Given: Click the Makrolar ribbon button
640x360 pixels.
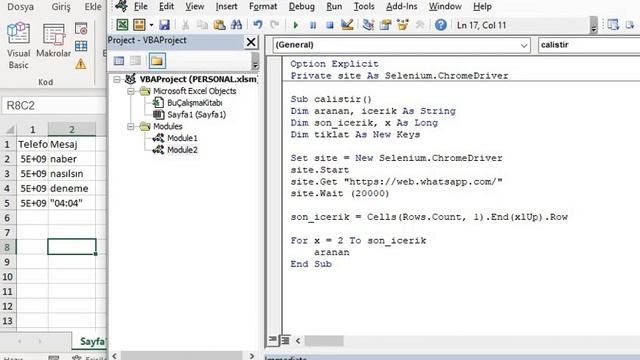Looking at the screenshot, I should 53,41.
